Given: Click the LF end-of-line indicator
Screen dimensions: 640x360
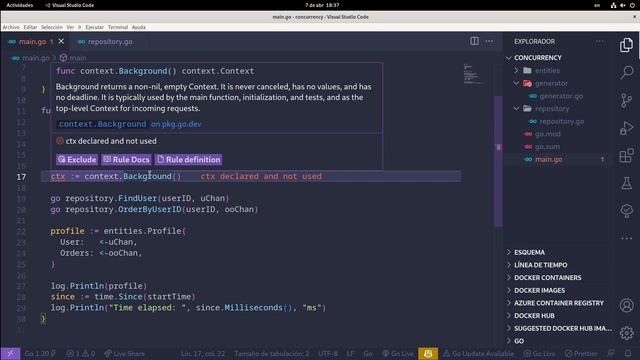Looking at the screenshot, I should pos(350,353).
